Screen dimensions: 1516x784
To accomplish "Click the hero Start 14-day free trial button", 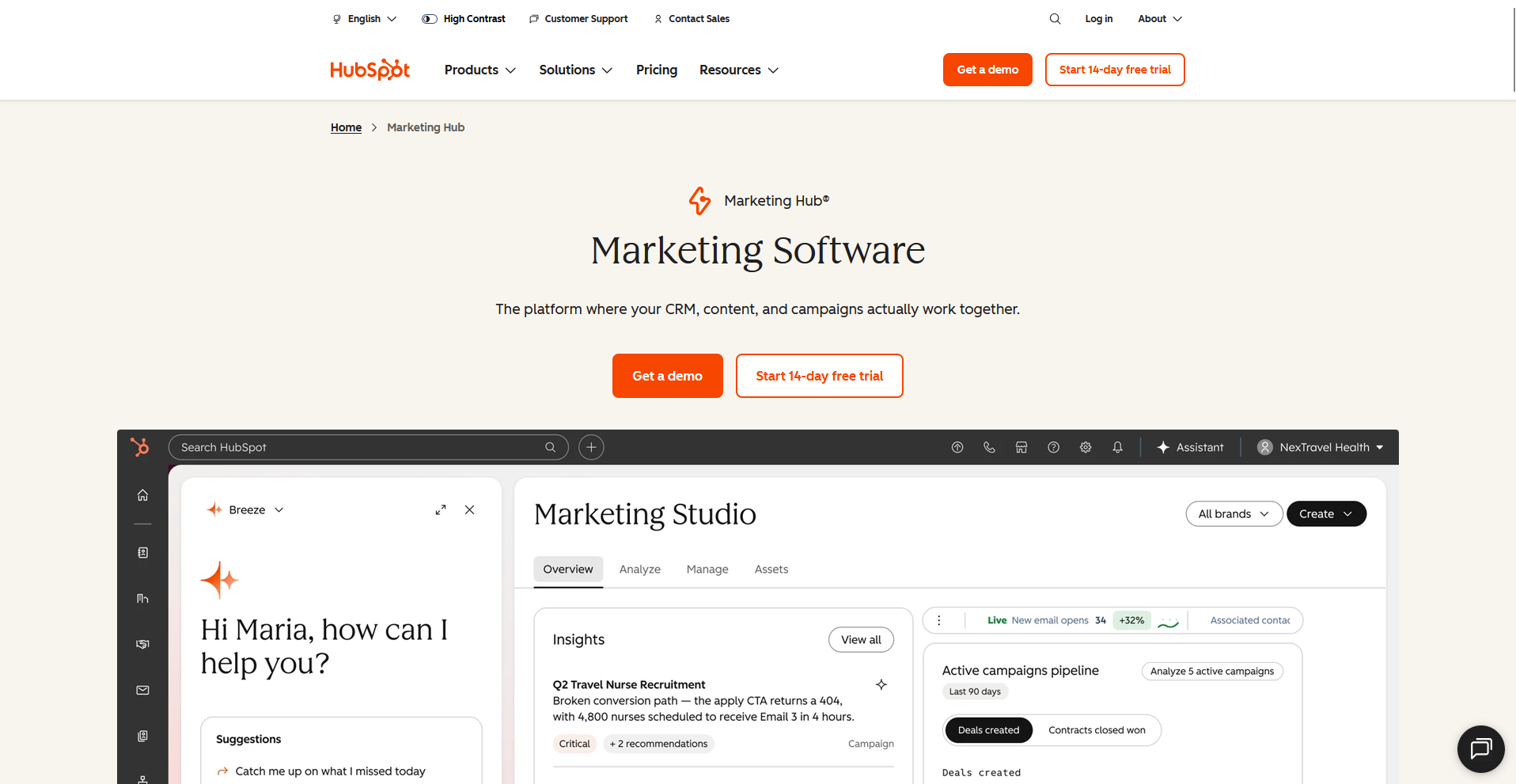I will coord(819,376).
